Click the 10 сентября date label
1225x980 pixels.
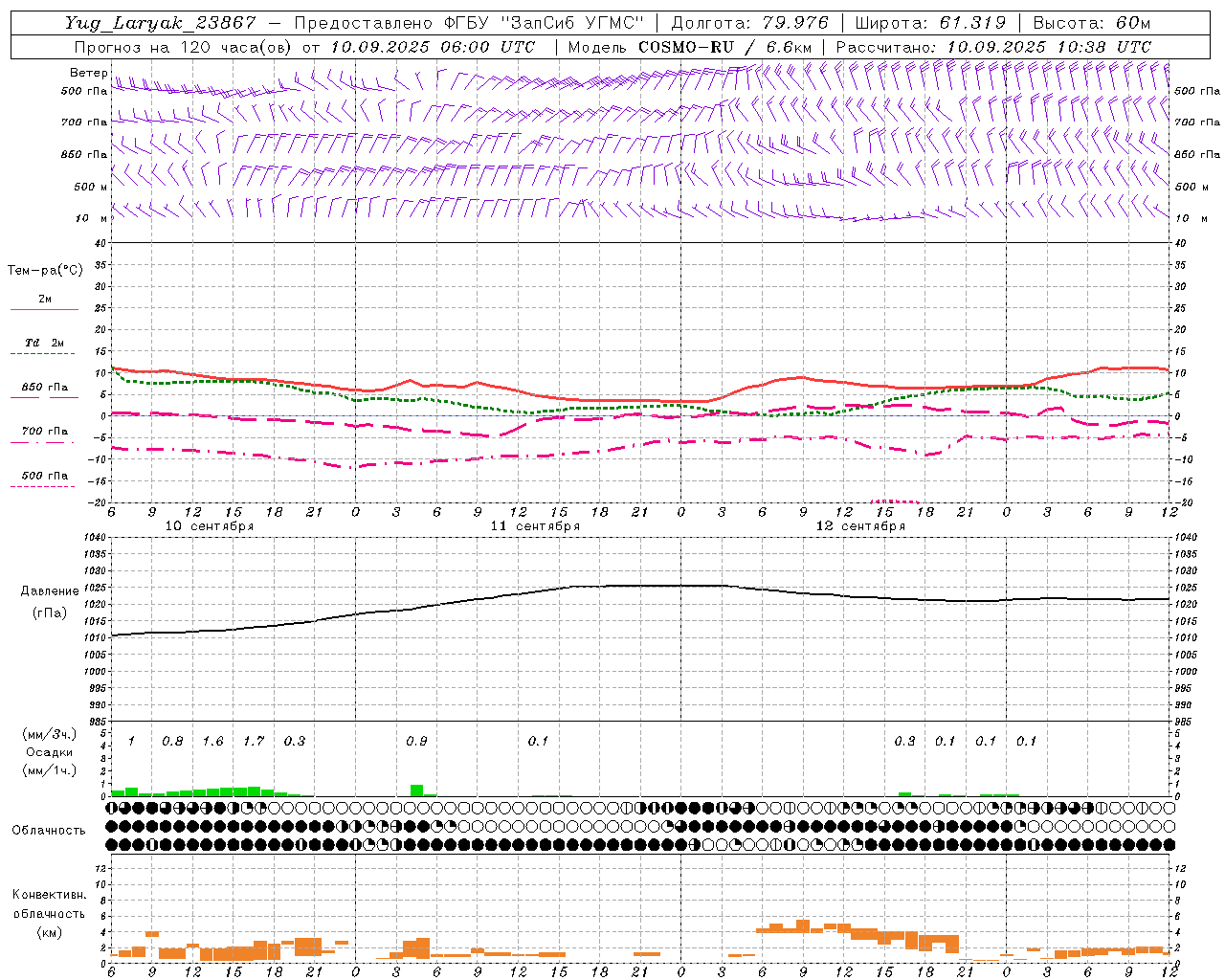[x=210, y=526]
